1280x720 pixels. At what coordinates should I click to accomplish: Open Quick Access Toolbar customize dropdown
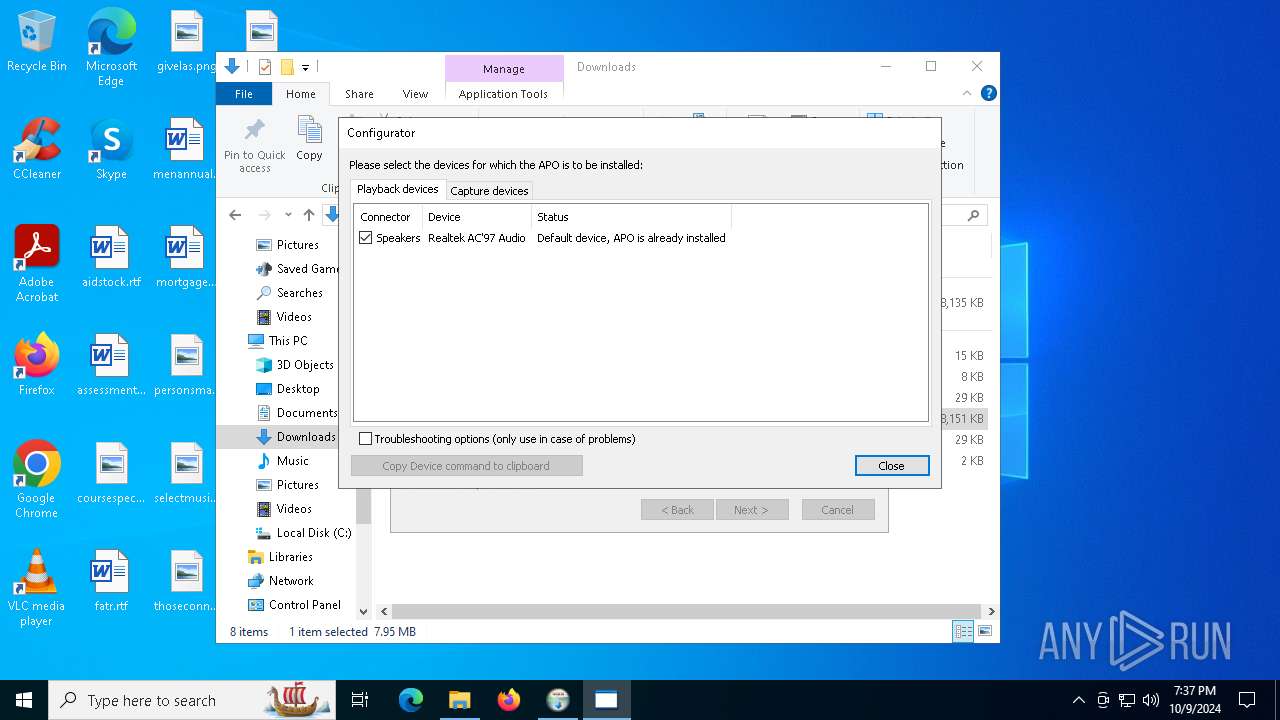pyautogui.click(x=305, y=68)
